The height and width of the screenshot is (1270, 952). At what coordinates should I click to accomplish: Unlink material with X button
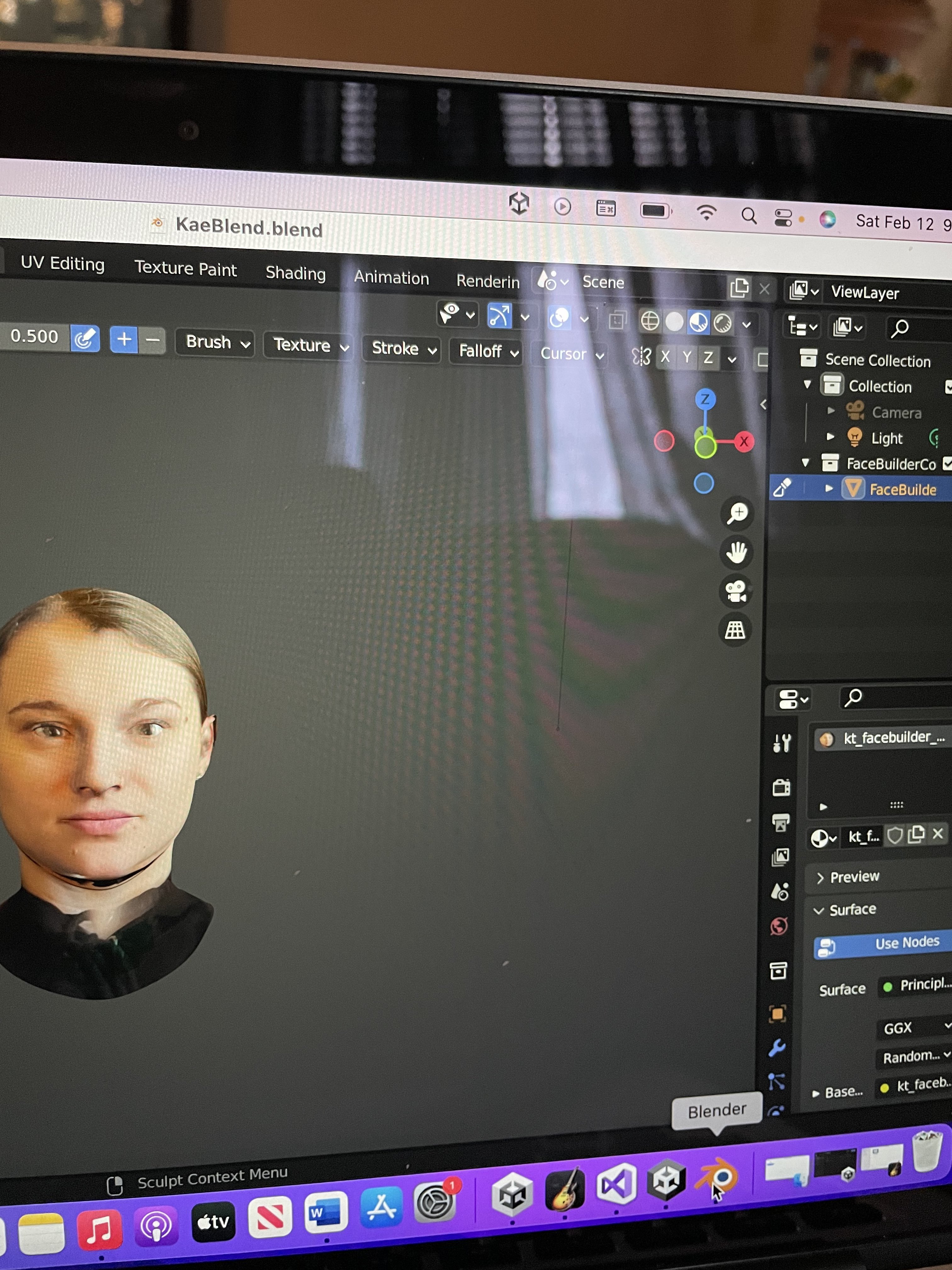[938, 834]
